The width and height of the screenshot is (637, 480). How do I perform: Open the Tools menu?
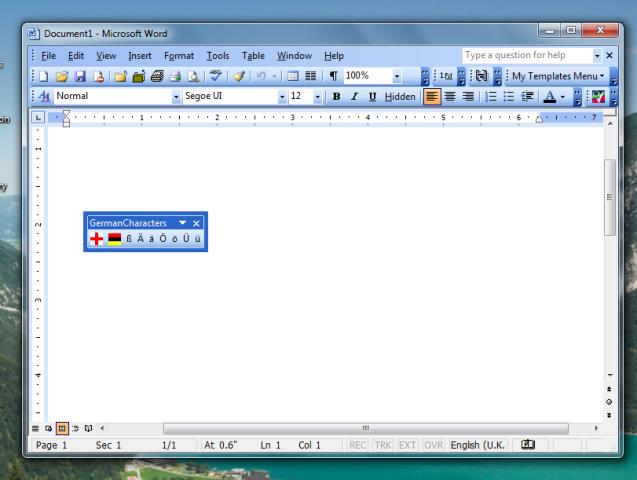[218, 56]
